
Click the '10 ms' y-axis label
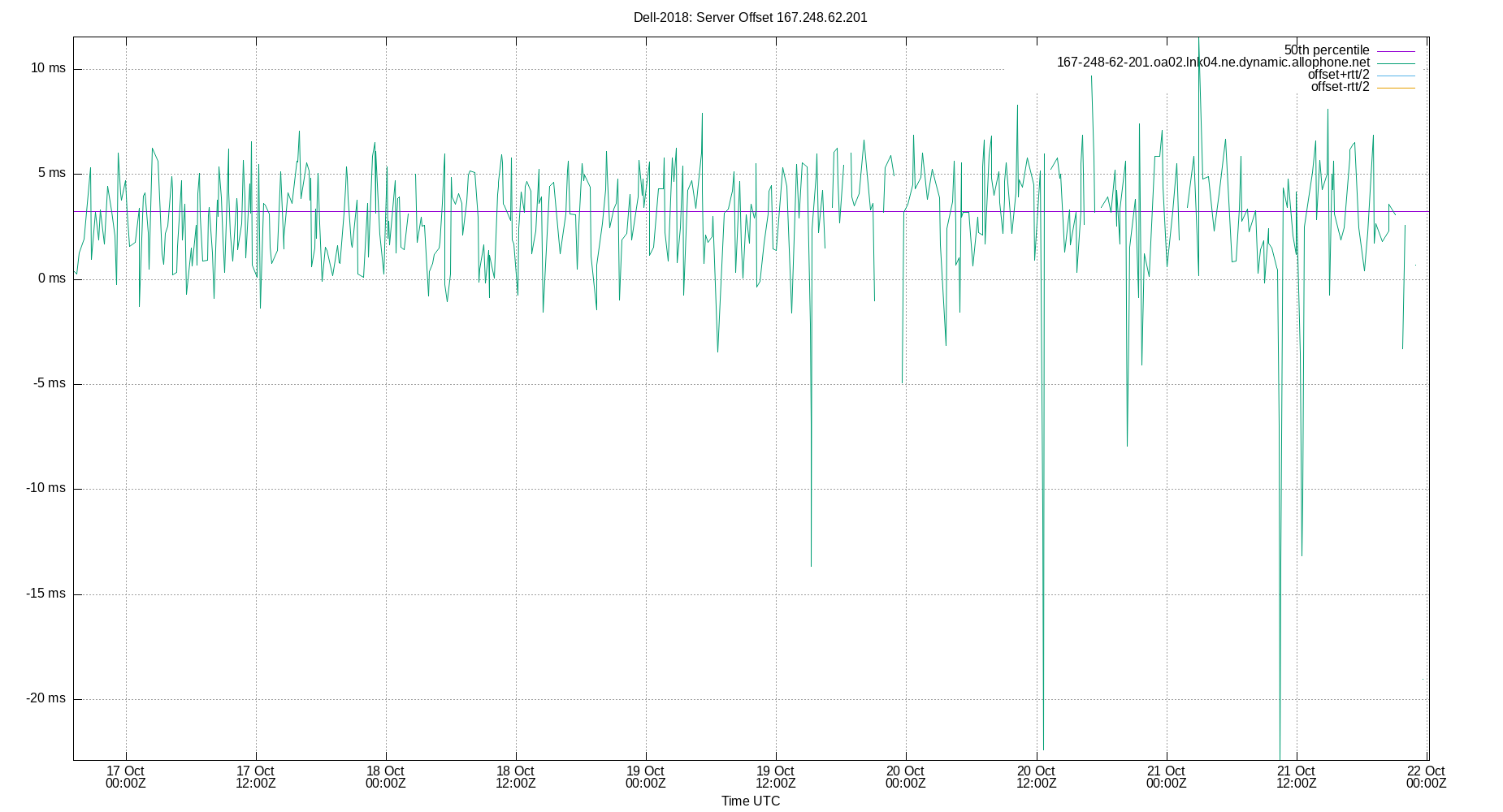48,68
